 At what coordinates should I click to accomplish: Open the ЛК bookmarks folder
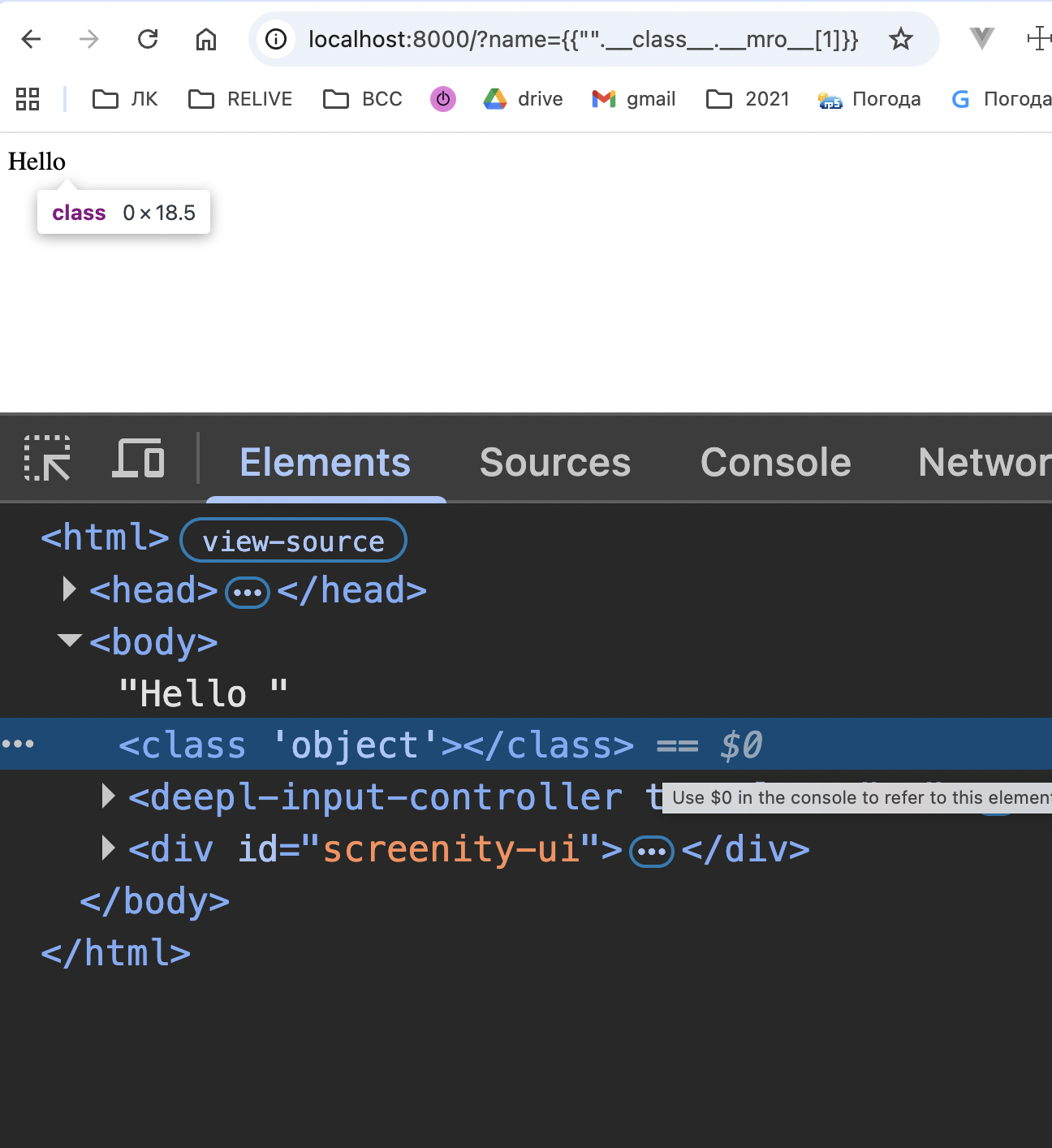click(x=125, y=99)
